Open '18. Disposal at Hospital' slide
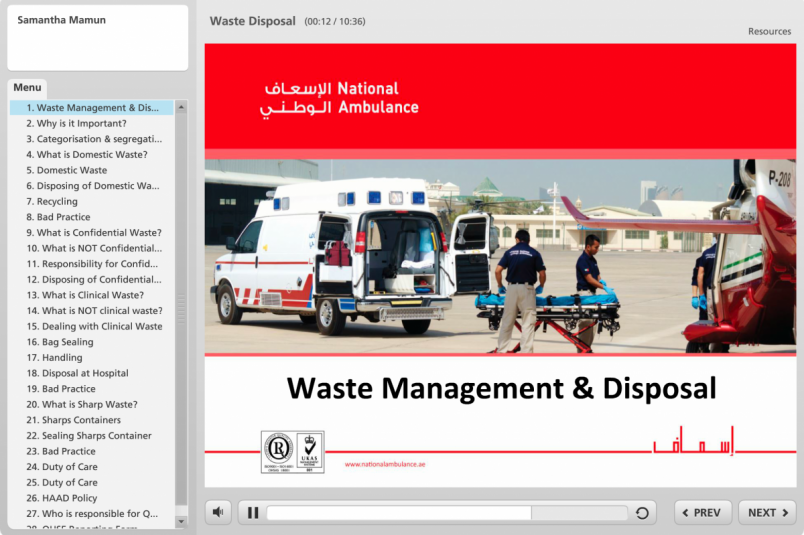Image resolution: width=804 pixels, height=535 pixels. click(77, 373)
